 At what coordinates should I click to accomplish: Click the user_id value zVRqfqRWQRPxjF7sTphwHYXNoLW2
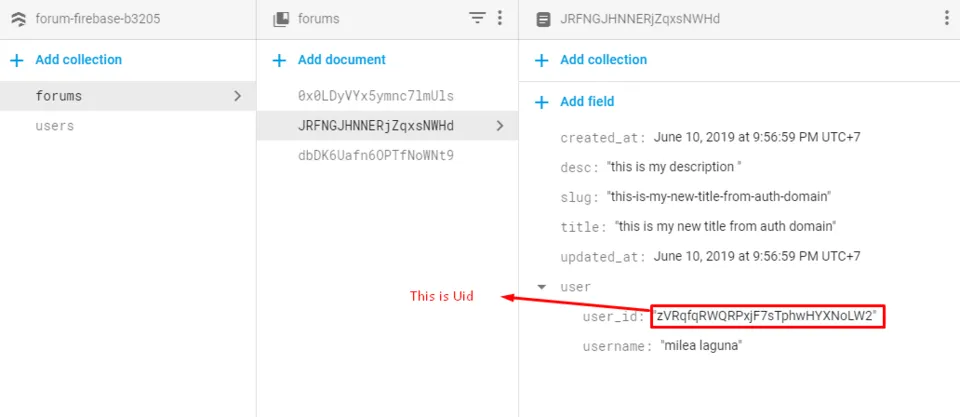[767, 317]
